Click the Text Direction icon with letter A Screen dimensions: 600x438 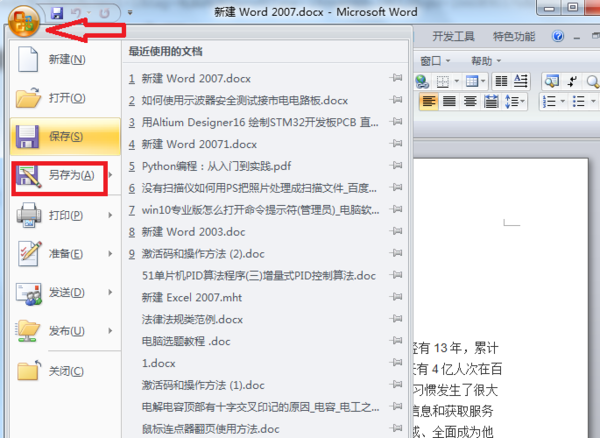pos(520,81)
